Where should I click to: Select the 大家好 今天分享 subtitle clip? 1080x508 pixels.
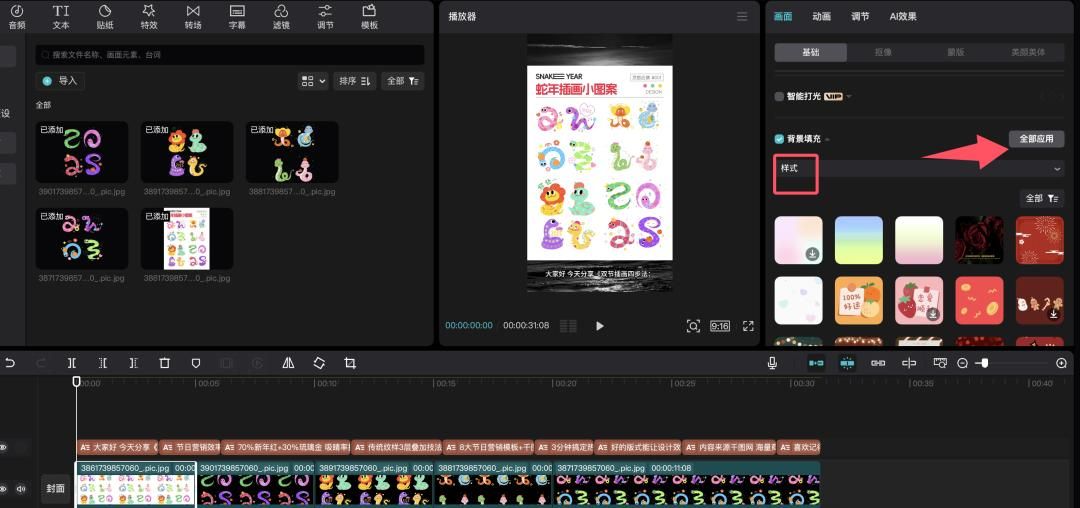point(118,447)
